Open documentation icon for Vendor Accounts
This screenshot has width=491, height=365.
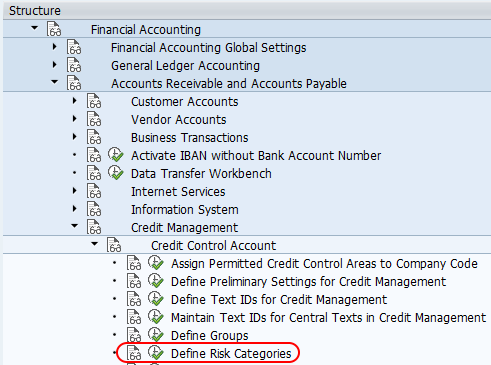[94, 119]
